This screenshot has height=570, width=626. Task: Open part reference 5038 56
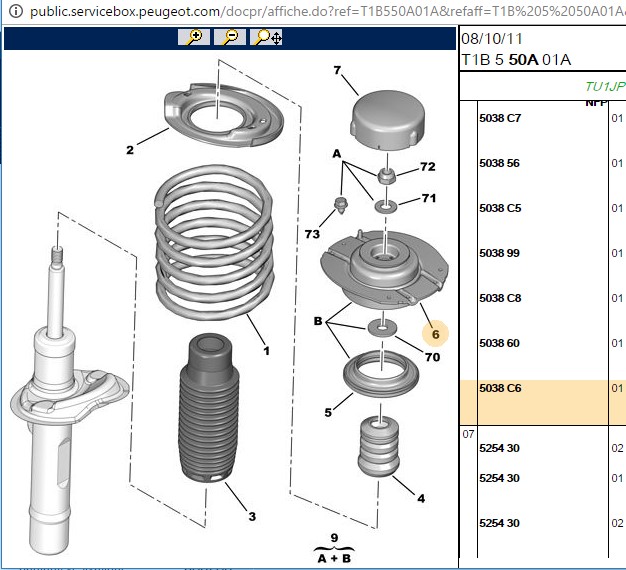coord(499,163)
